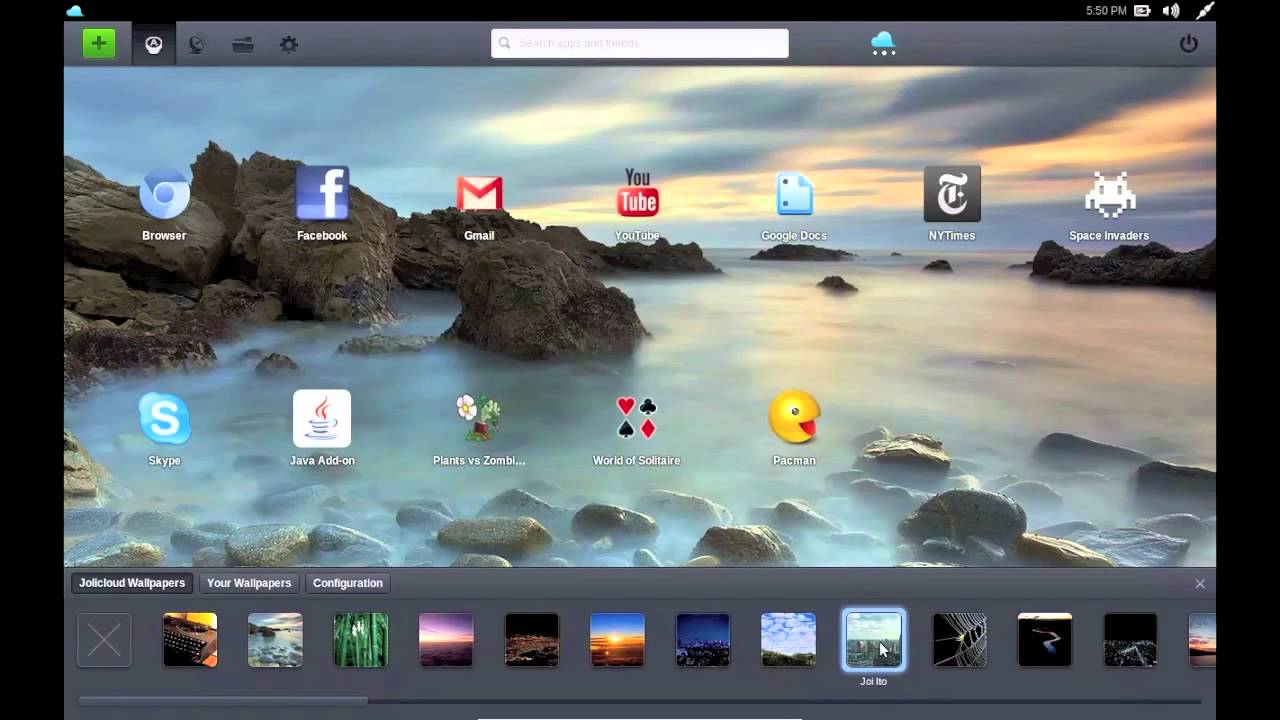Open the files folder icon in toolbar
1280x720 pixels.
coord(243,44)
